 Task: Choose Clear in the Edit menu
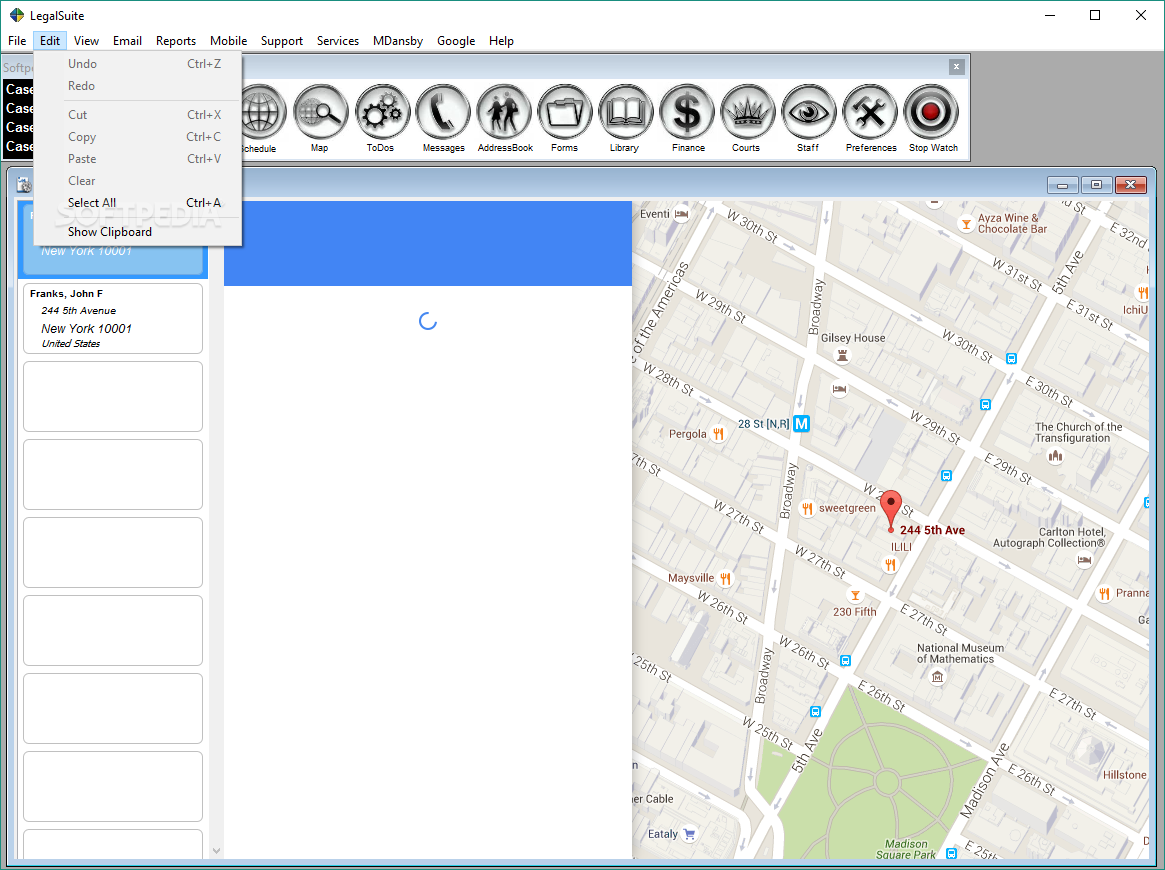[137, 181]
